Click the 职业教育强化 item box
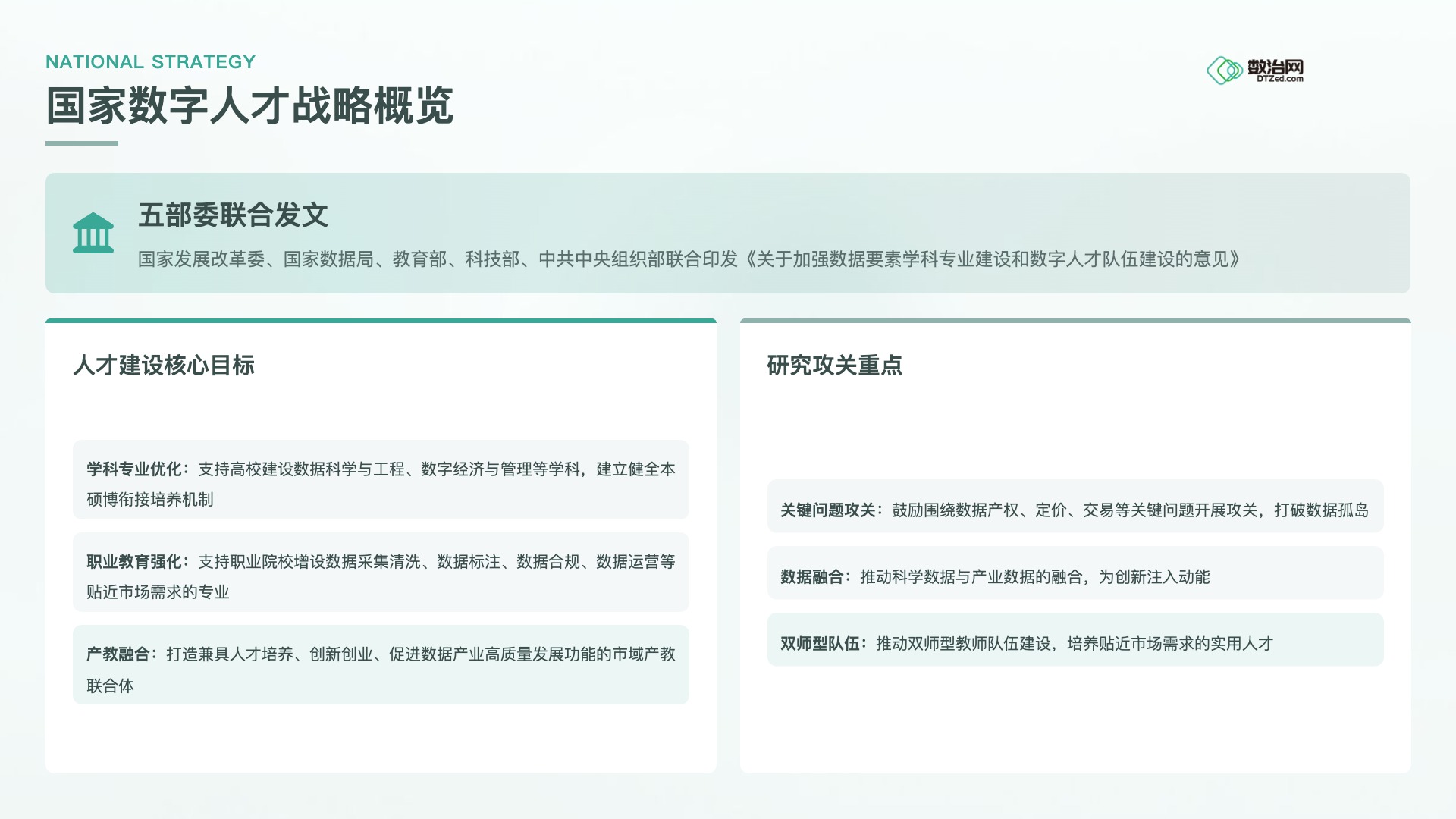The image size is (1456, 819). (381, 573)
